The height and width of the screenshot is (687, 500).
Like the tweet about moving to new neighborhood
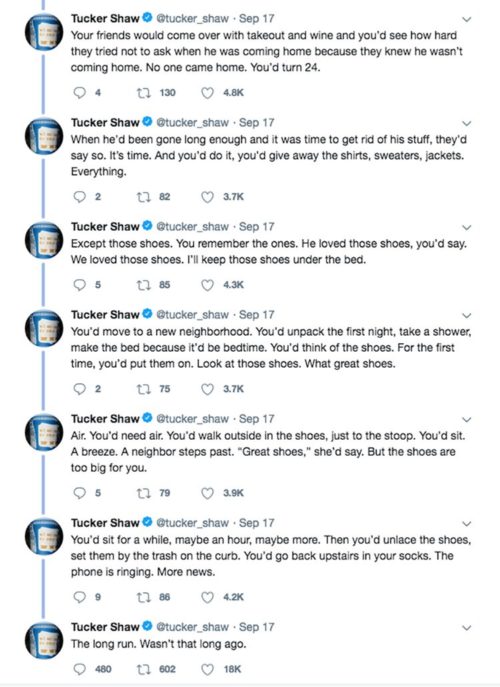[x=207, y=389]
